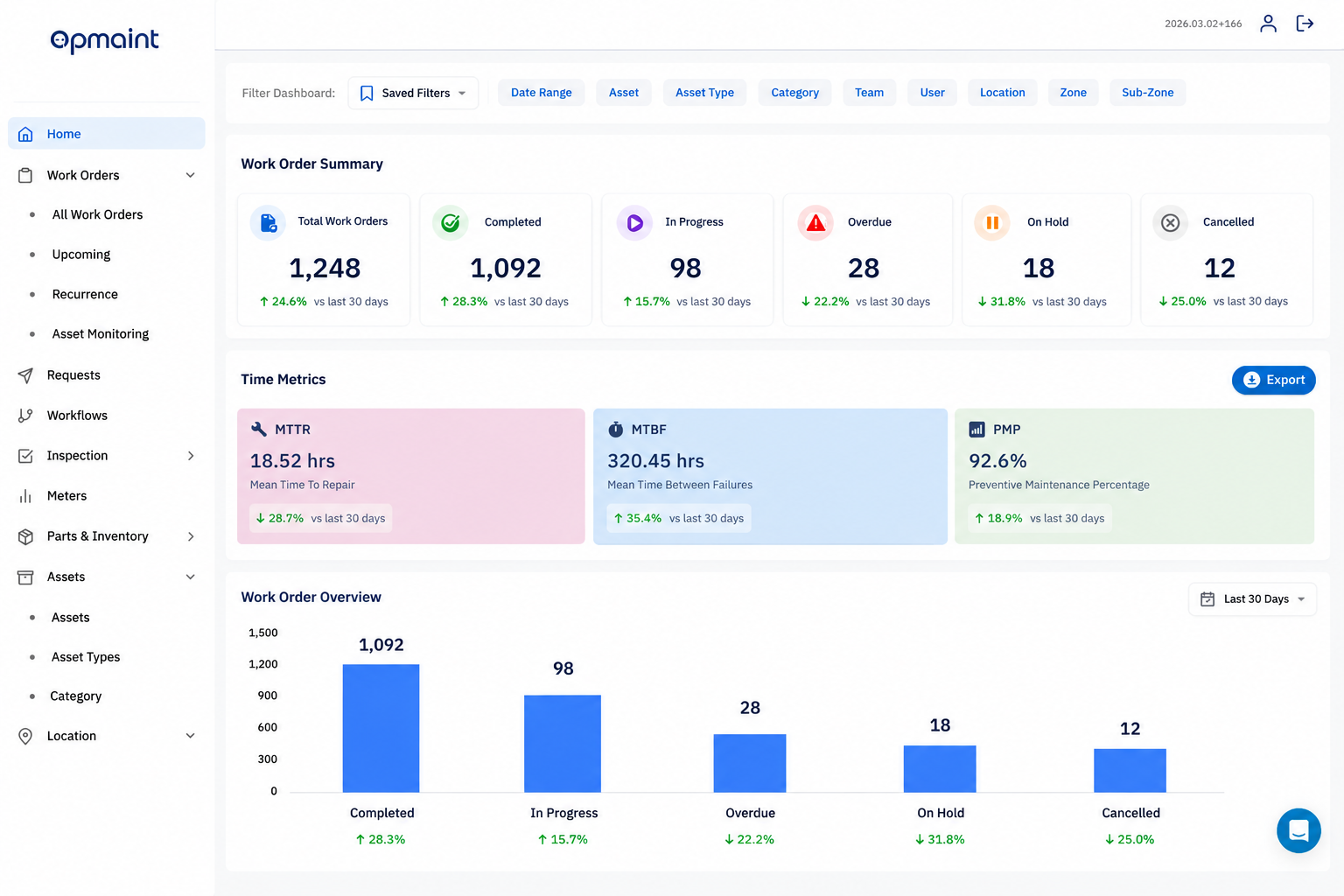Click the Overdue warning triangle icon
This screenshot has height=896, width=1344.
(815, 222)
